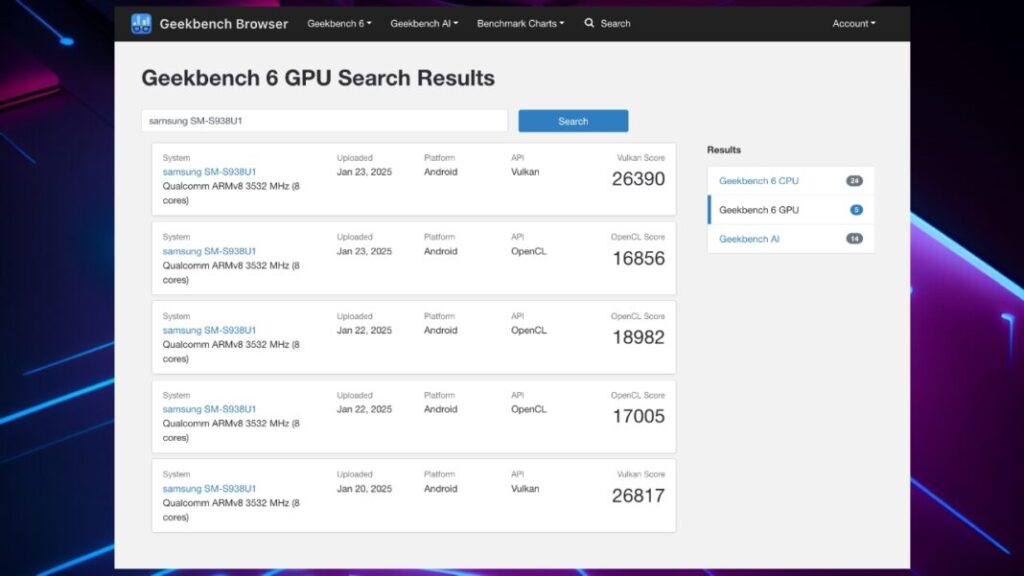This screenshot has width=1024, height=576.
Task: Click the count badge showing 24
Action: click(854, 181)
